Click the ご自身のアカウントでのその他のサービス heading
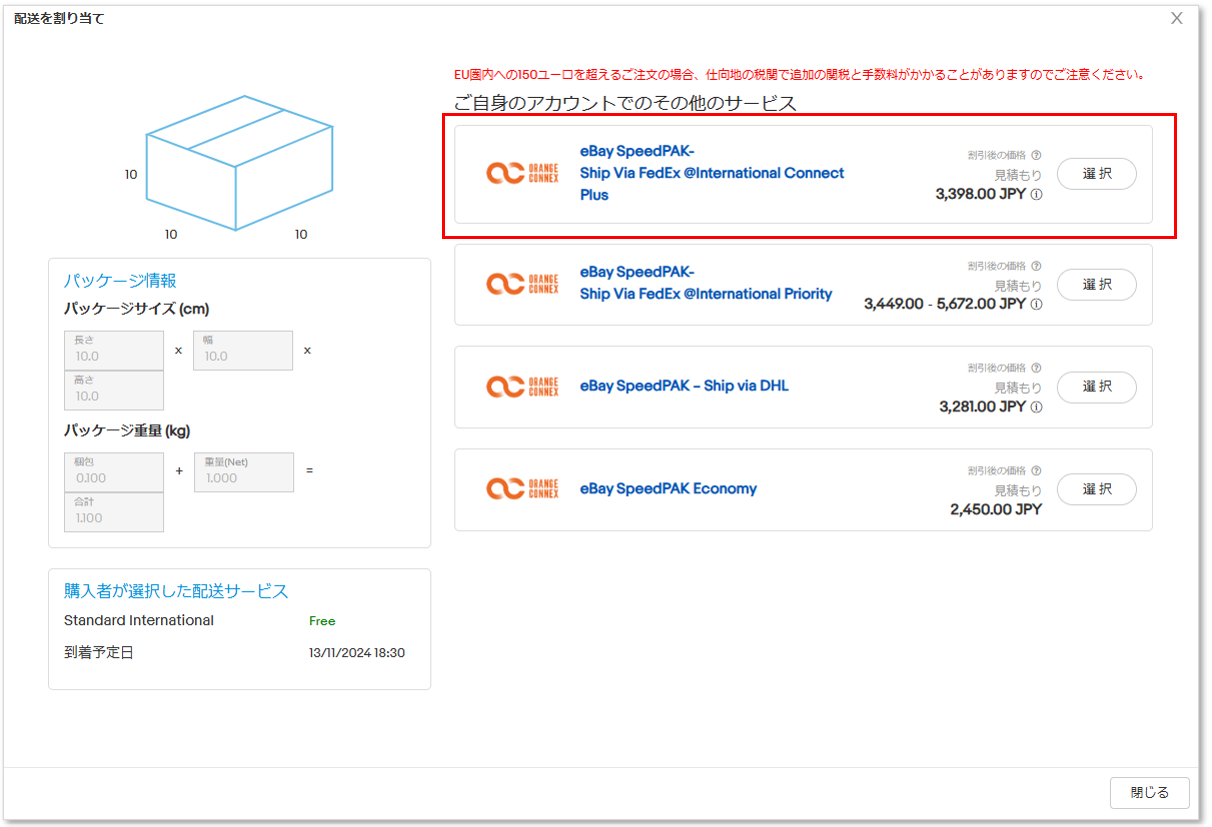Screen dimensions: 1212x827 click(x=625, y=104)
